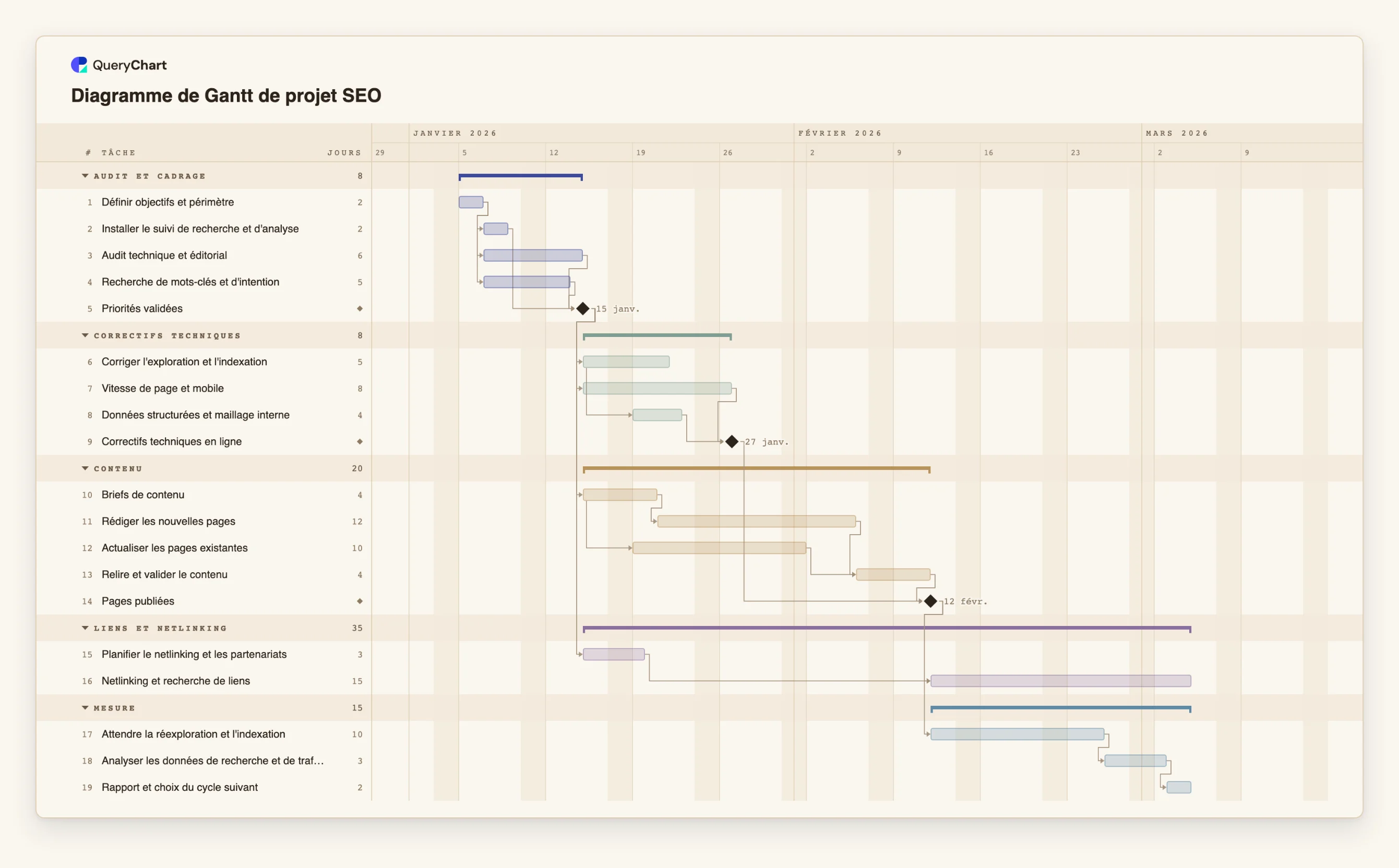Click the 12 févr. milestone diamond
This screenshot has width=1399, height=868.
[x=930, y=601]
